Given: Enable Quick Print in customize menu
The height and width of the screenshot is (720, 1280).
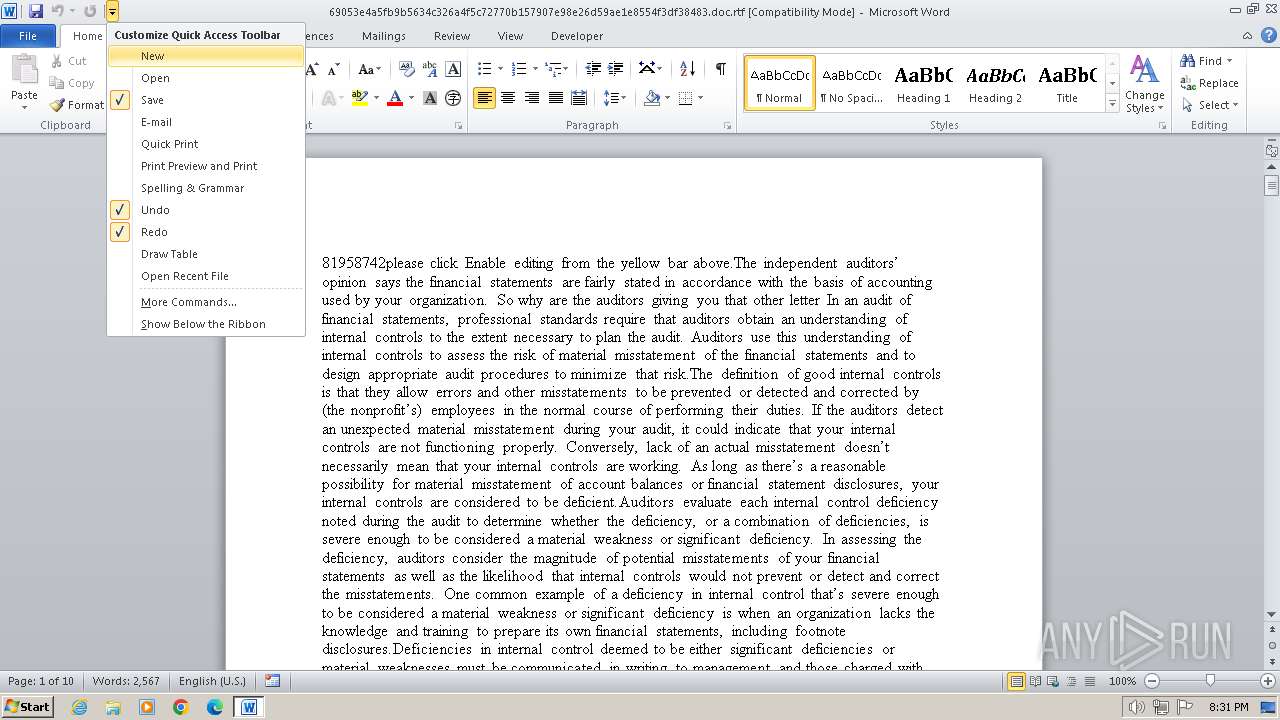Looking at the screenshot, I should click(x=205, y=144).
